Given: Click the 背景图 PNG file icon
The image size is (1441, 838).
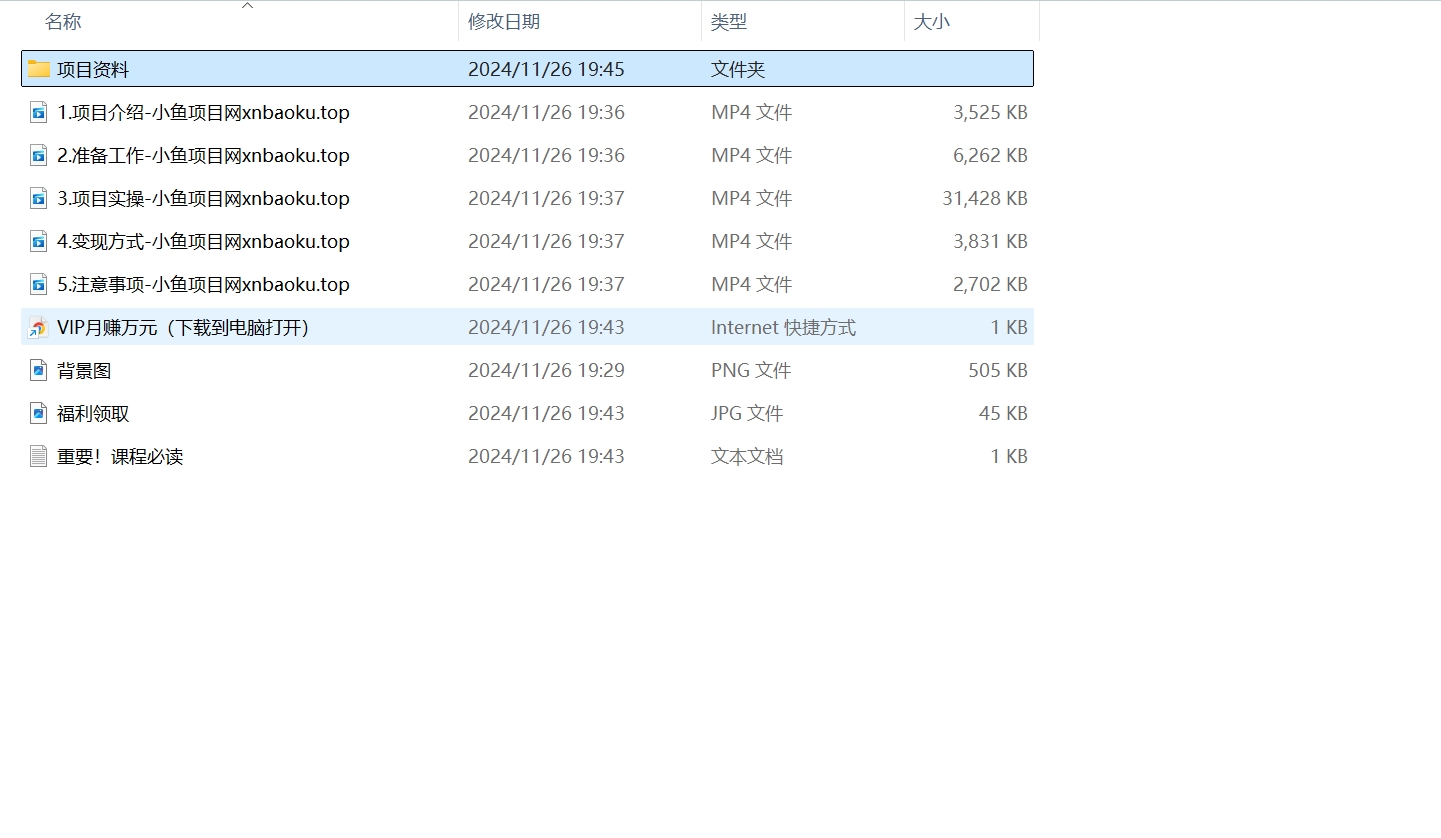Looking at the screenshot, I should [x=39, y=370].
